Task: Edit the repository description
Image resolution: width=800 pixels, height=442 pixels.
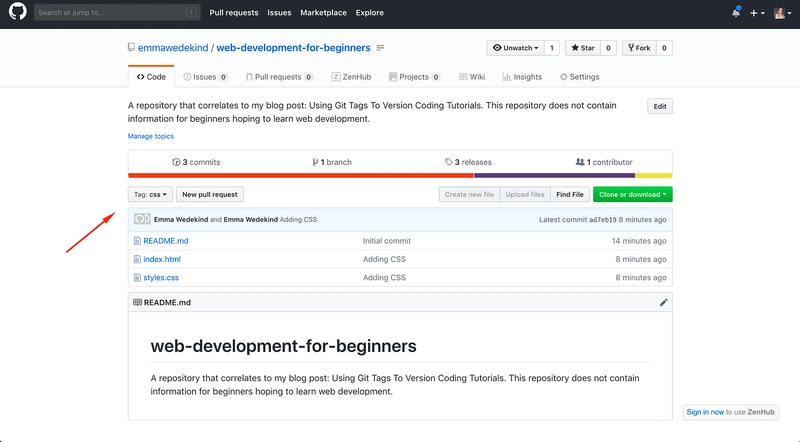Action: point(660,106)
